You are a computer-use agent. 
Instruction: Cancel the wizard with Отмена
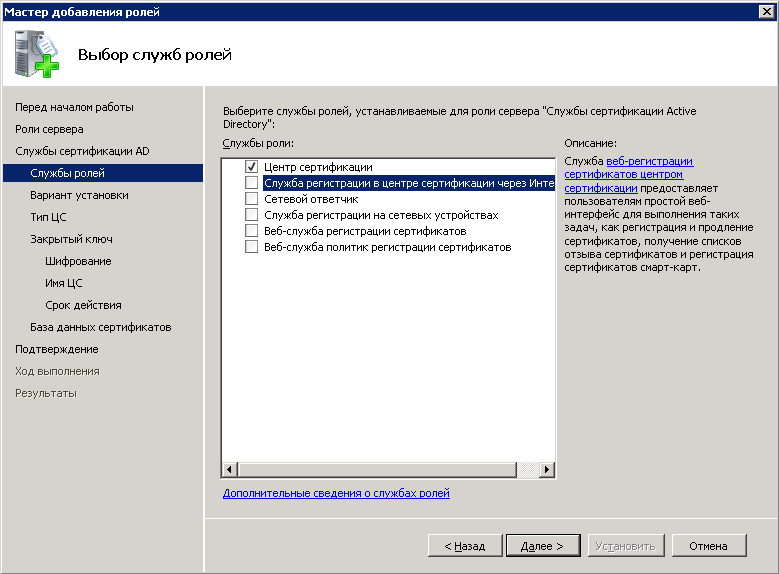tap(709, 546)
